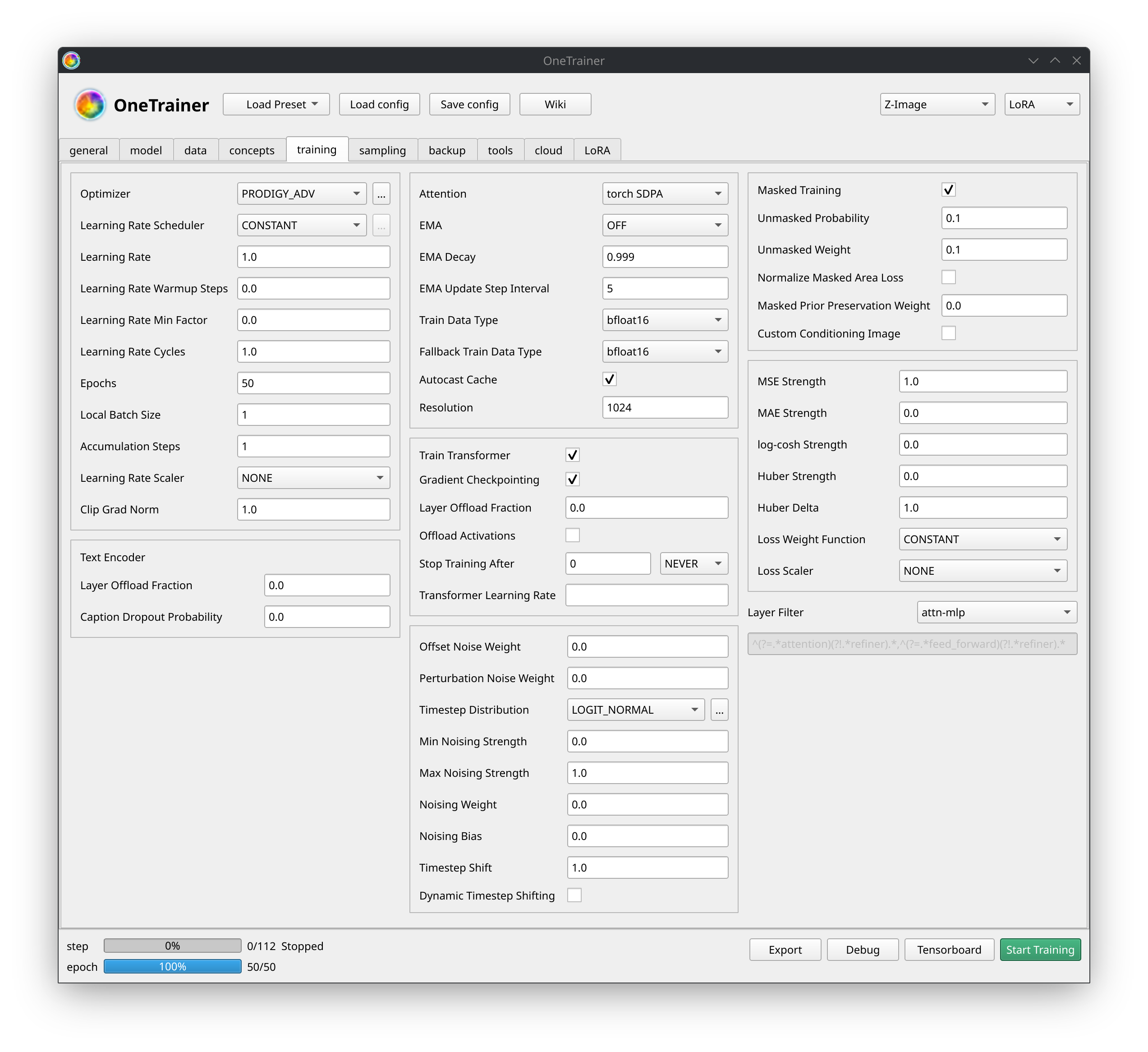The height and width of the screenshot is (1052, 1148).
Task: Open the Stop Training After unit dropdown
Action: 694,563
